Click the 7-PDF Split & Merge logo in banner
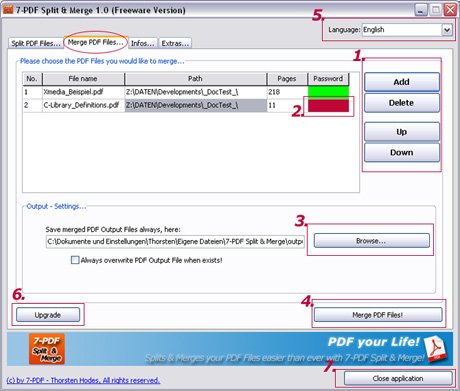Screen dimensions: 460x391 coord(47,349)
